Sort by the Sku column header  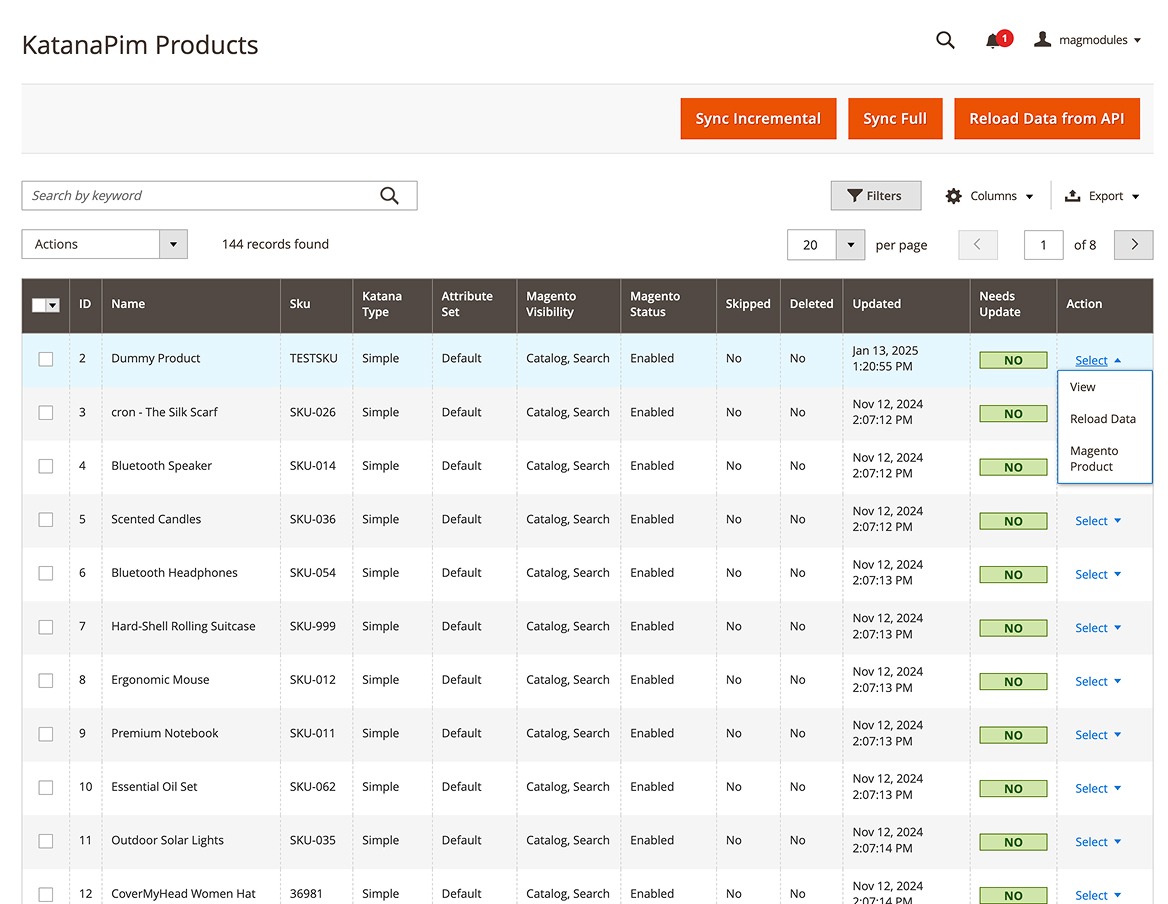(316, 305)
